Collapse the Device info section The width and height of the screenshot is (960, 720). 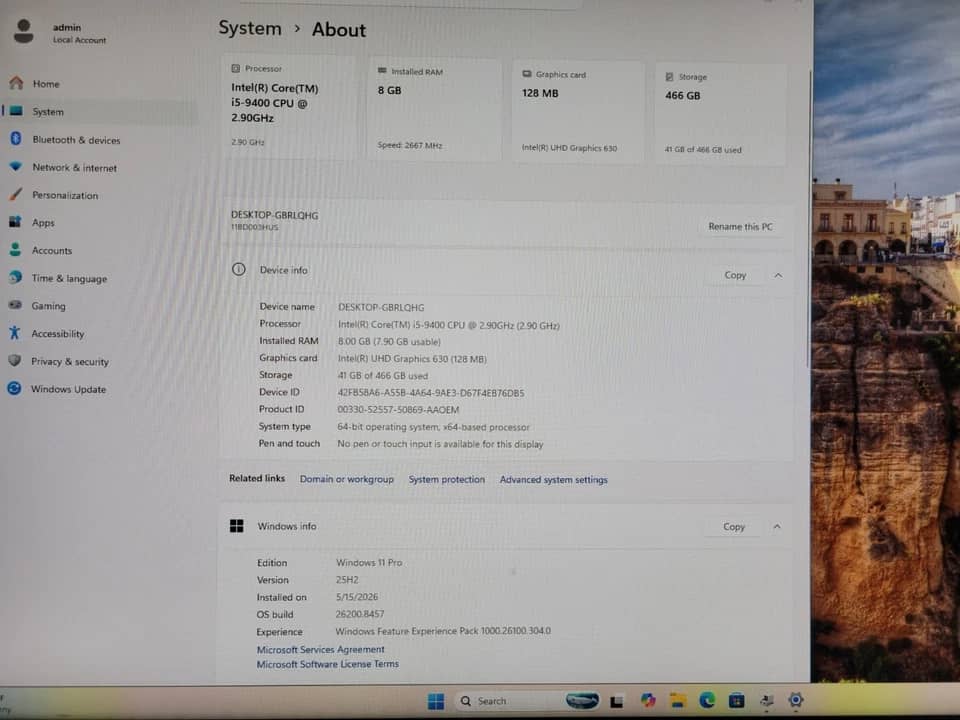point(778,276)
